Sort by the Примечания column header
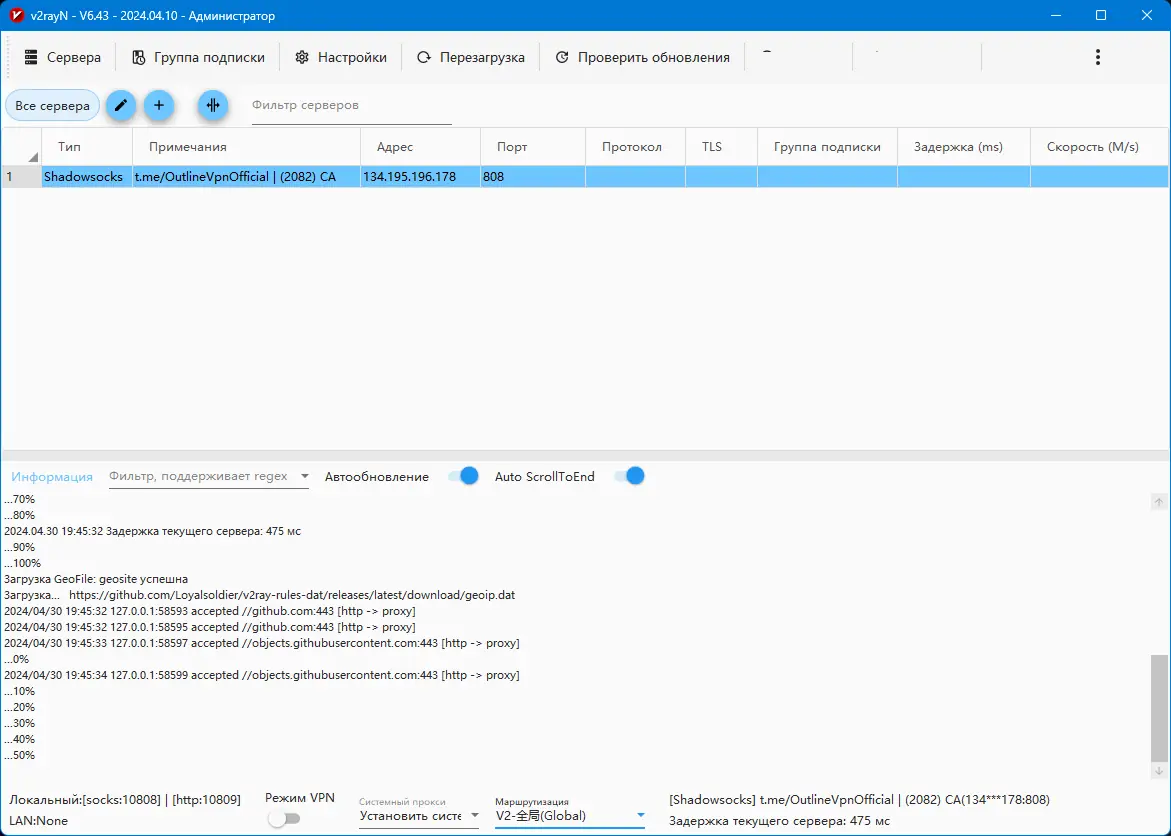The width and height of the screenshot is (1171, 836). pyautogui.click(x=246, y=147)
